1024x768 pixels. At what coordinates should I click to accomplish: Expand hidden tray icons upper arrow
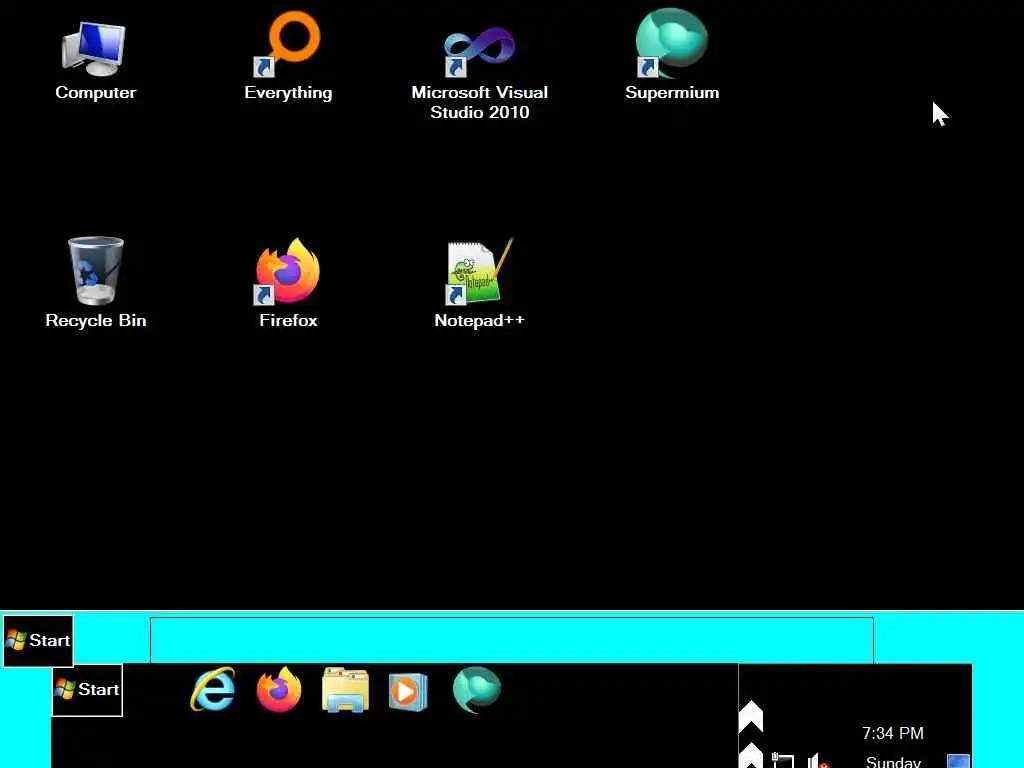point(750,716)
